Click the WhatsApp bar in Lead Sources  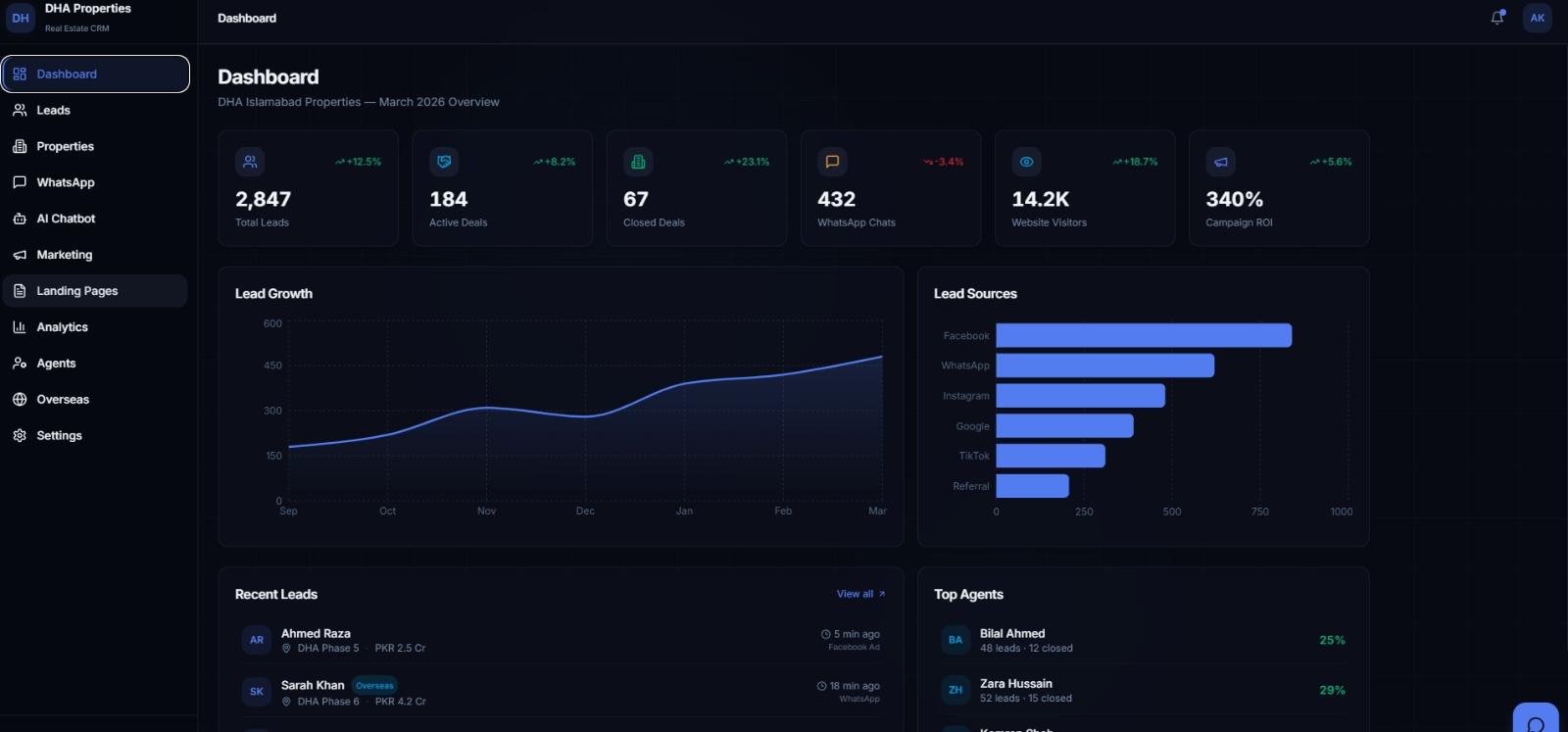(1105, 366)
